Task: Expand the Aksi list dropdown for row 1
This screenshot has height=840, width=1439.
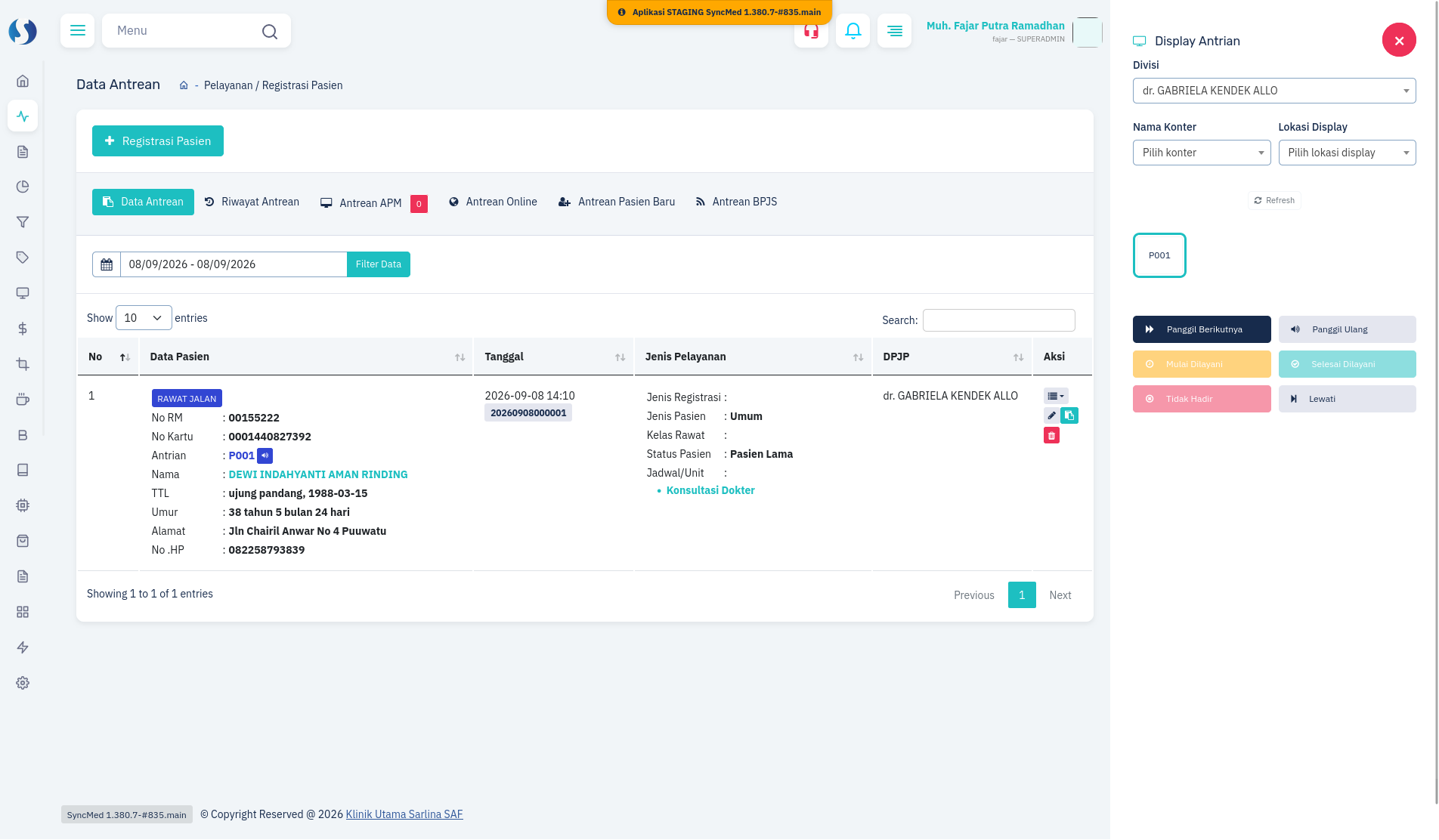Action: coord(1056,396)
